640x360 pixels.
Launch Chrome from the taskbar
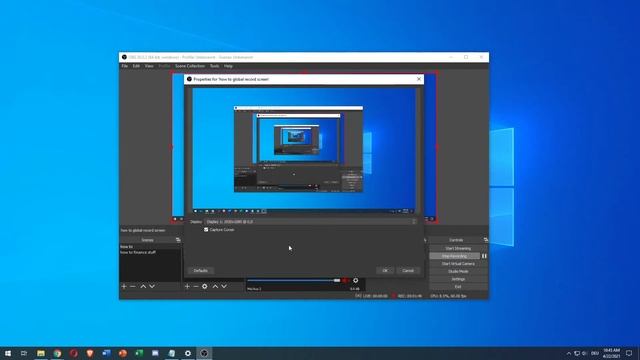point(57,353)
